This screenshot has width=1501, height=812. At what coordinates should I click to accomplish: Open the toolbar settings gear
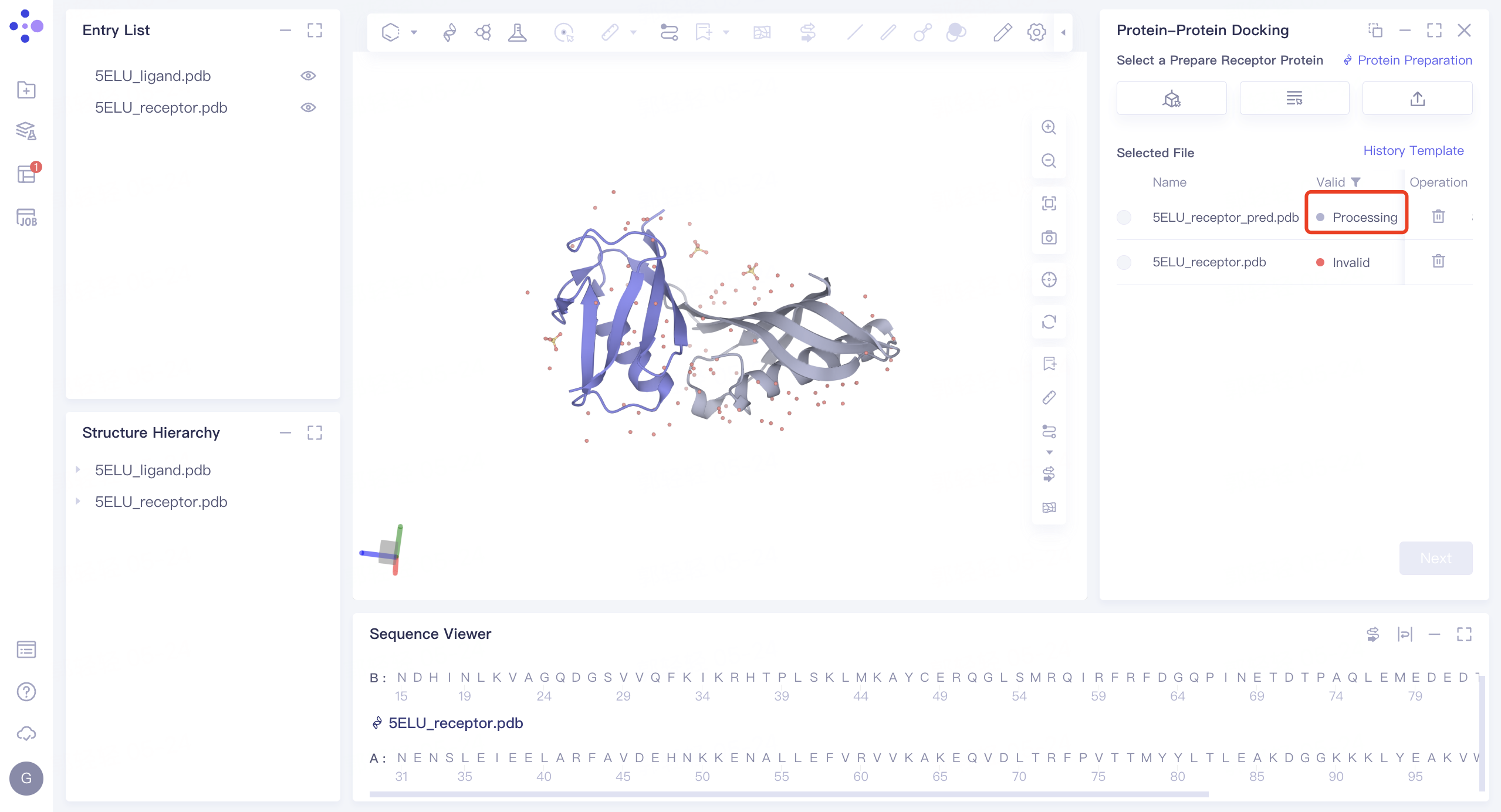click(1036, 32)
